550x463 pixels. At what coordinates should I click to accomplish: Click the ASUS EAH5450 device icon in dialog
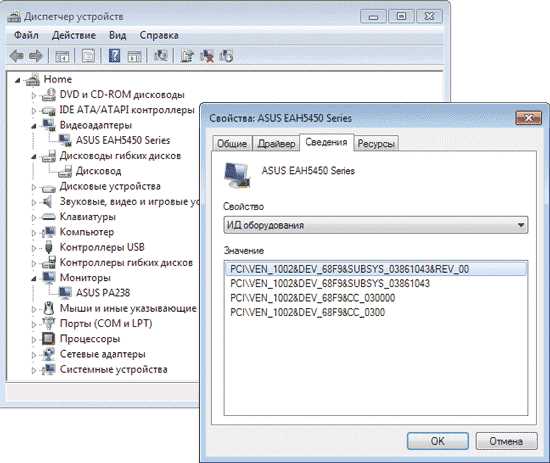pos(237,174)
